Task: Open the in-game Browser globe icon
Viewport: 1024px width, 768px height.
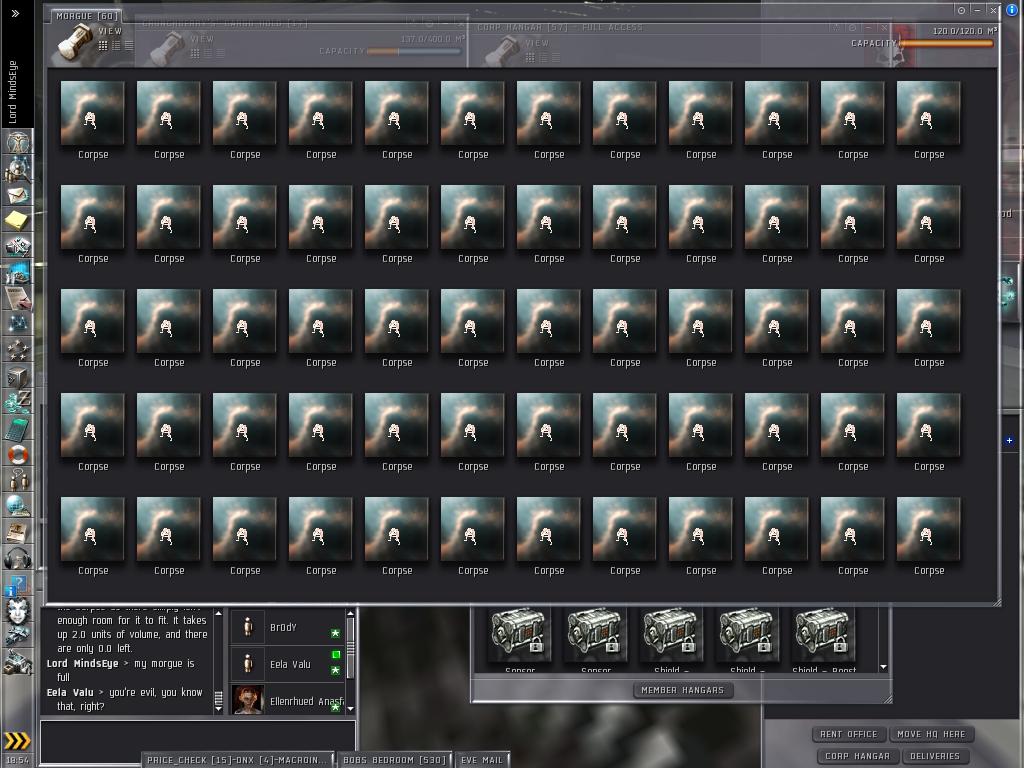Action: click(x=18, y=505)
